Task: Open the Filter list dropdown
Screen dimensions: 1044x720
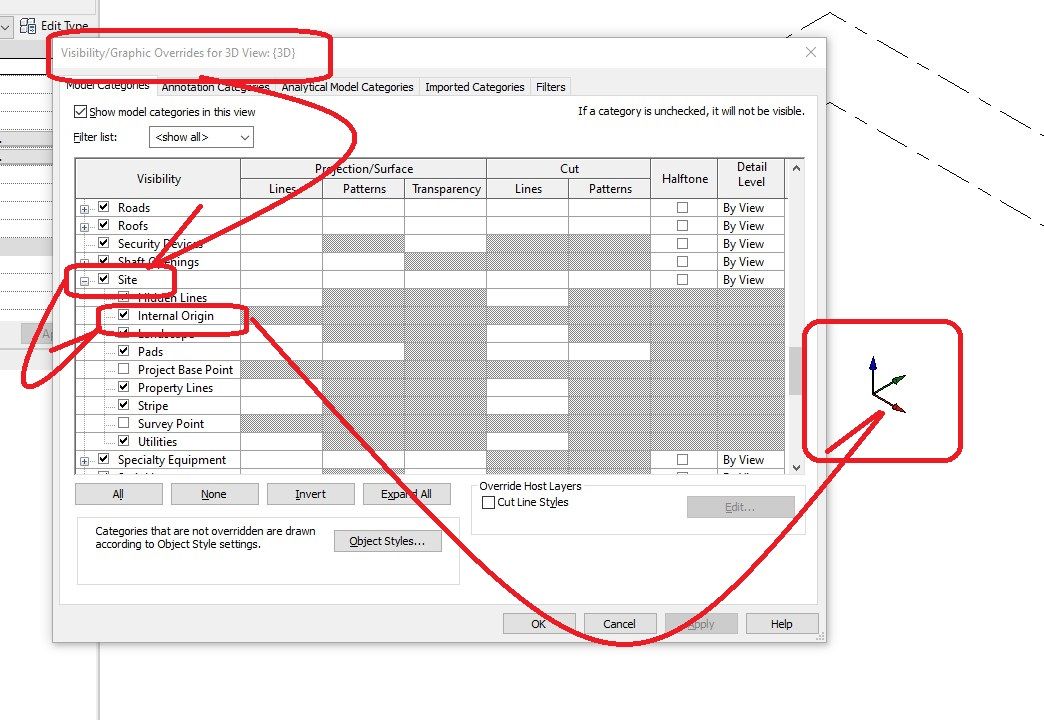Action: click(x=243, y=137)
